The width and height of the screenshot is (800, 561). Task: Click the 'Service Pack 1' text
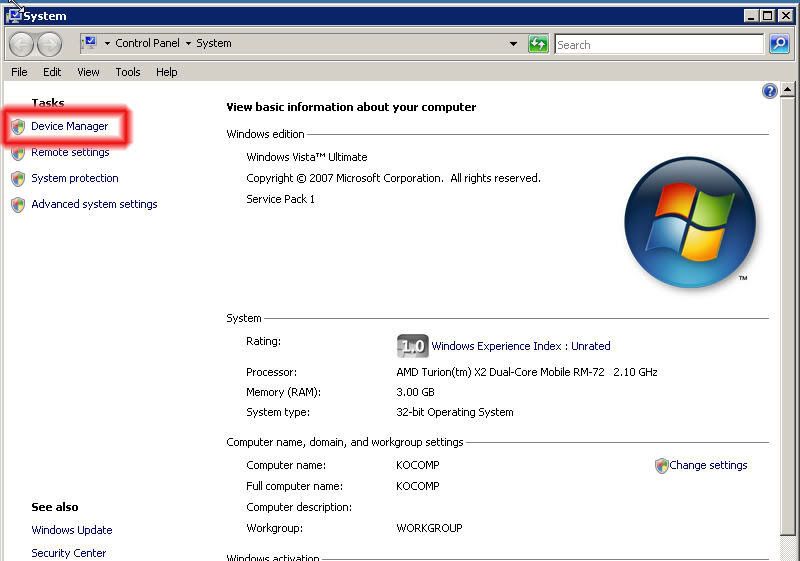[x=280, y=199]
